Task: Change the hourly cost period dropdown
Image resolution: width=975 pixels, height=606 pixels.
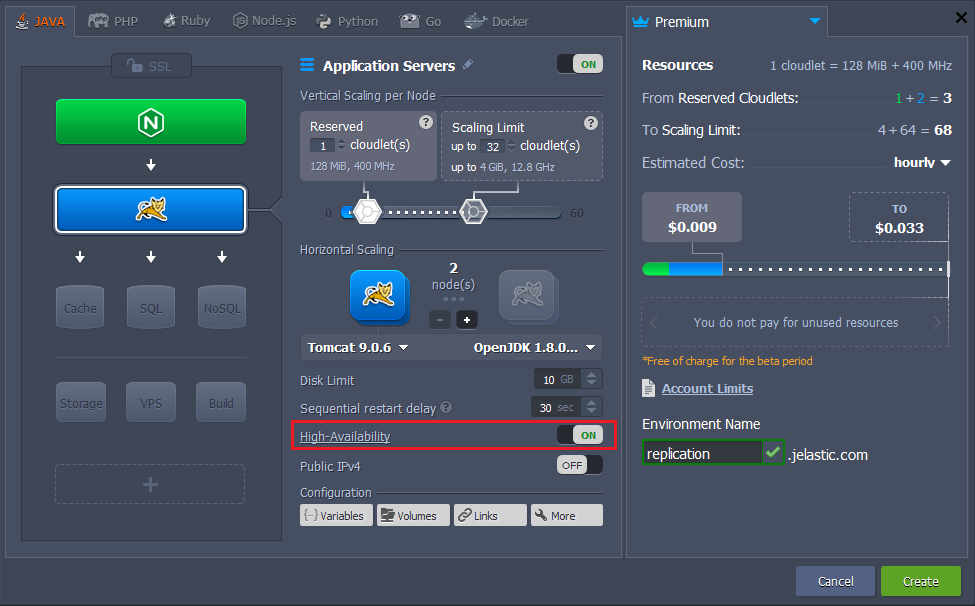Action: coord(922,162)
